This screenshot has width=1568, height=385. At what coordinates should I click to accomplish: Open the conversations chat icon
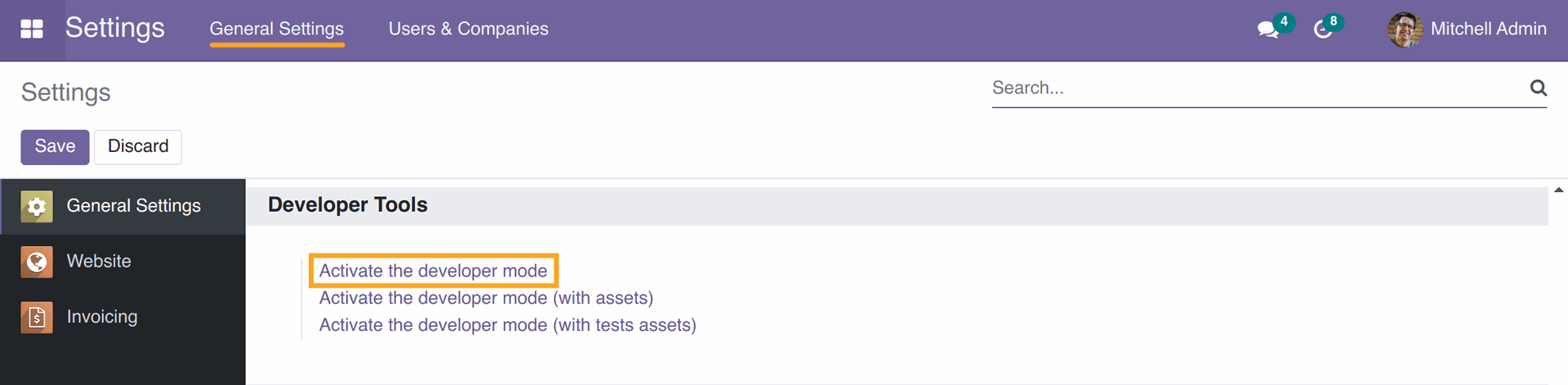click(1267, 30)
